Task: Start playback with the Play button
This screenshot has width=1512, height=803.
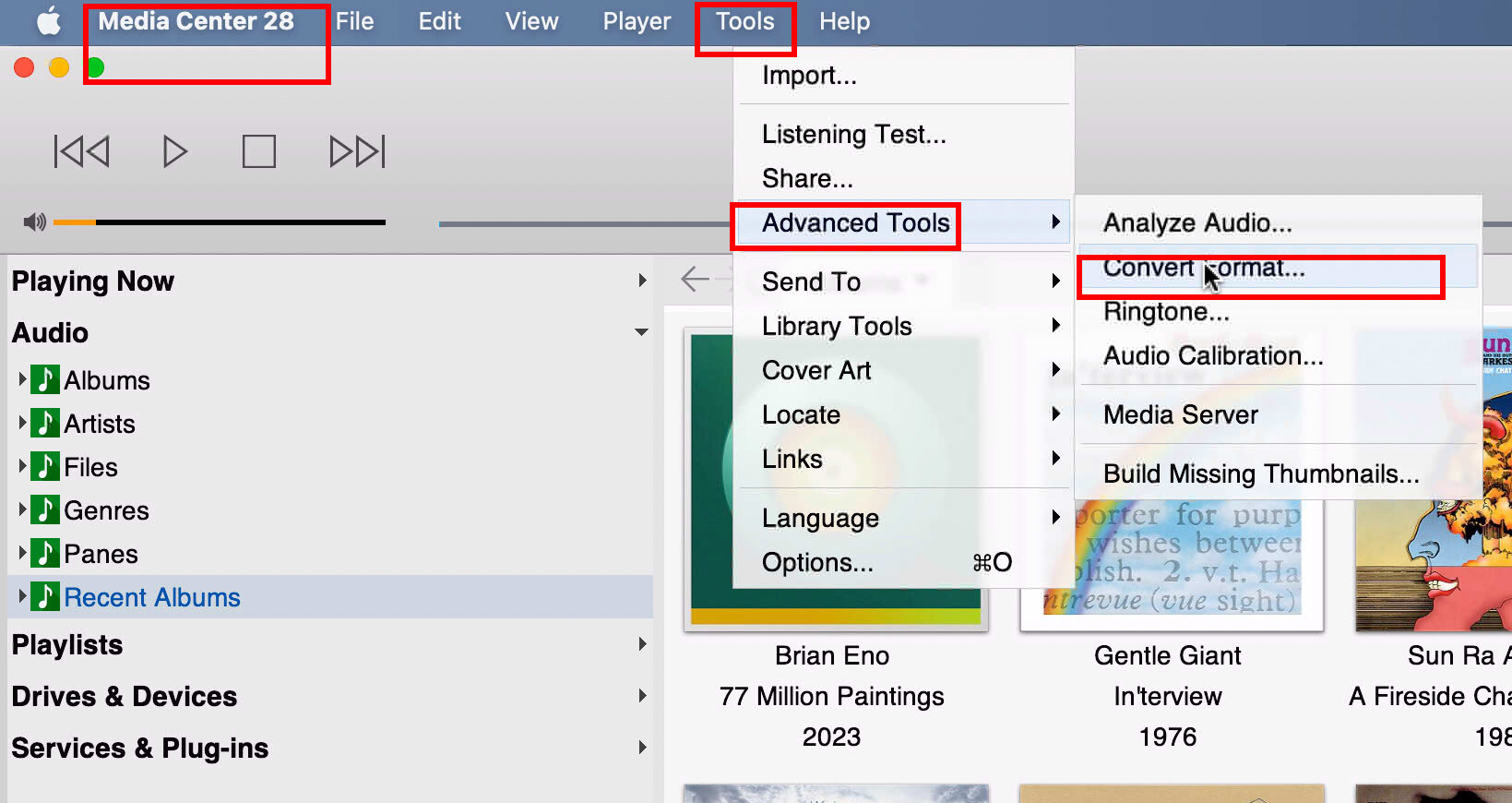Action: pos(174,151)
